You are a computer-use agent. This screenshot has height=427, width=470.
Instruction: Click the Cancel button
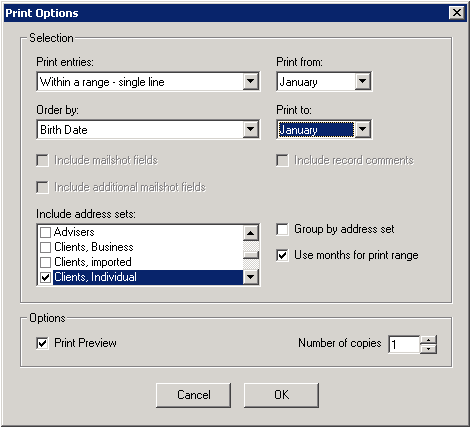click(x=193, y=395)
